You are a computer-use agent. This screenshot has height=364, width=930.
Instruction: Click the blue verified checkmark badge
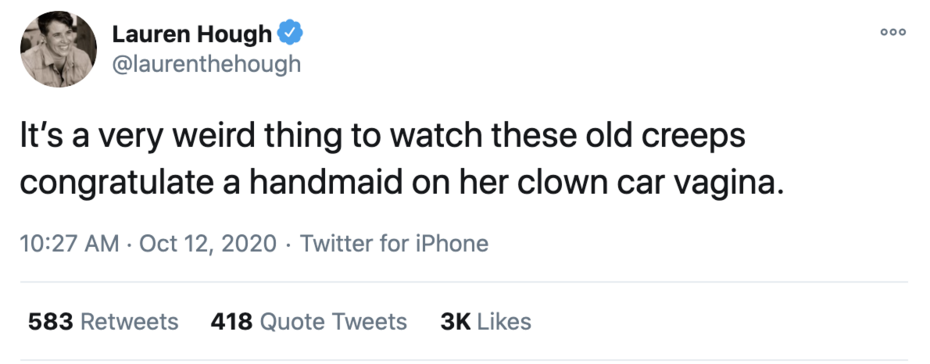click(x=291, y=33)
